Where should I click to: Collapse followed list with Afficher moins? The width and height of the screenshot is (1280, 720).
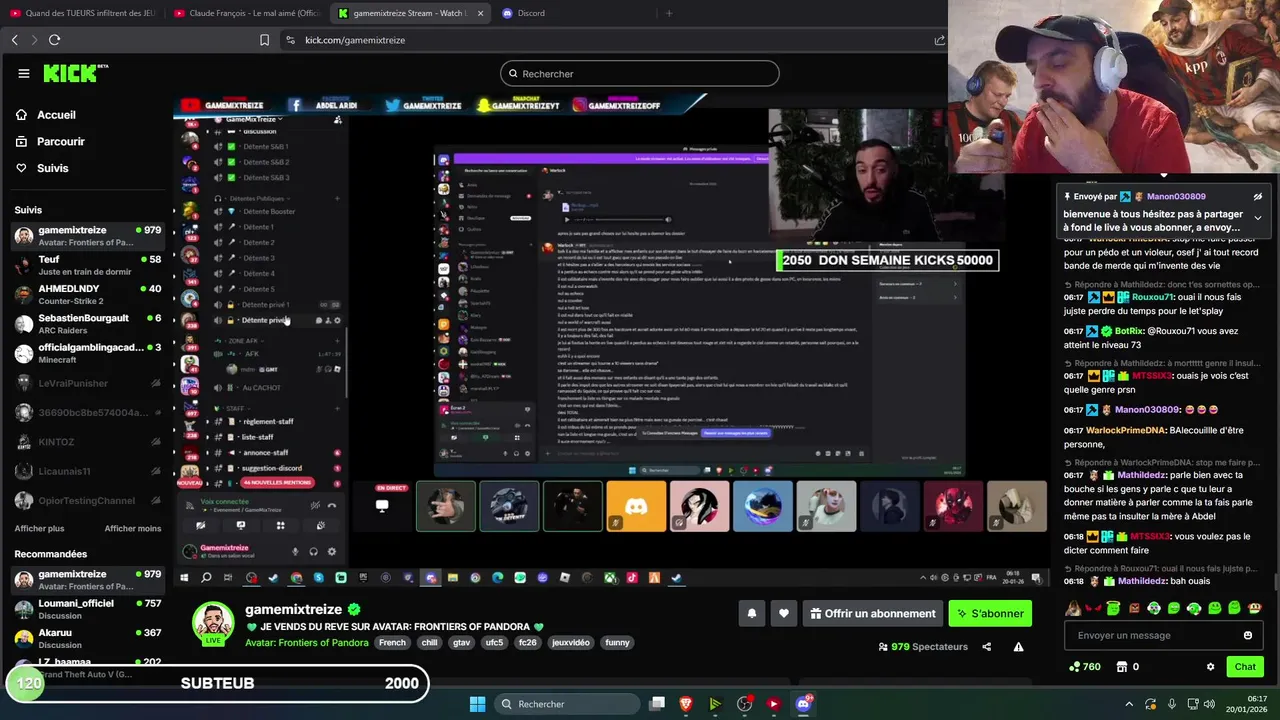pos(133,528)
